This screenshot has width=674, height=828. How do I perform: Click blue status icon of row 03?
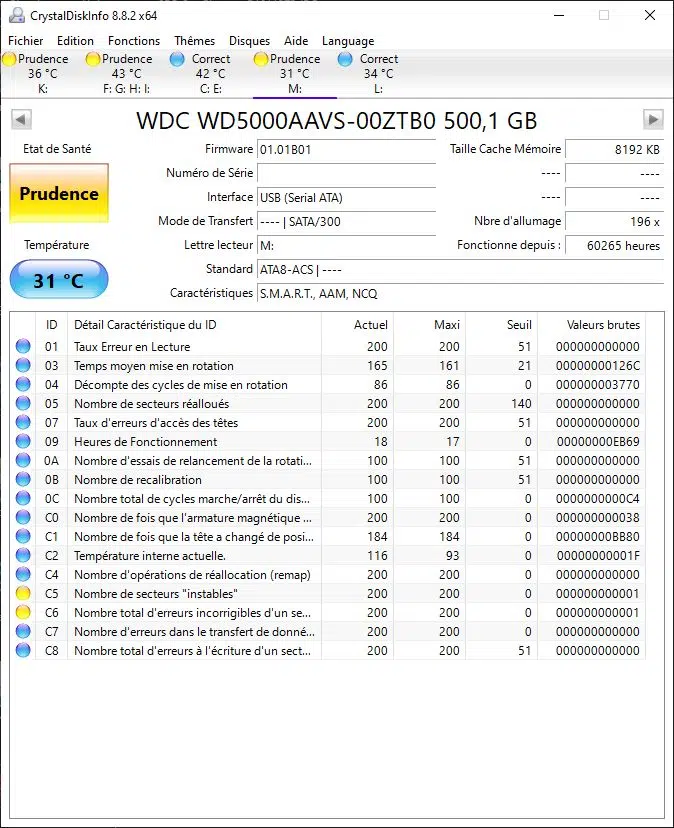(23, 365)
